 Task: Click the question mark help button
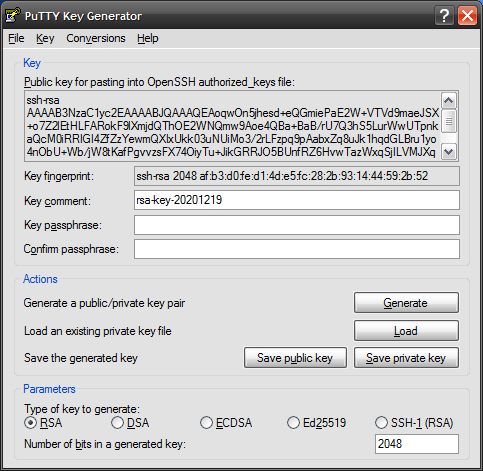444,16
